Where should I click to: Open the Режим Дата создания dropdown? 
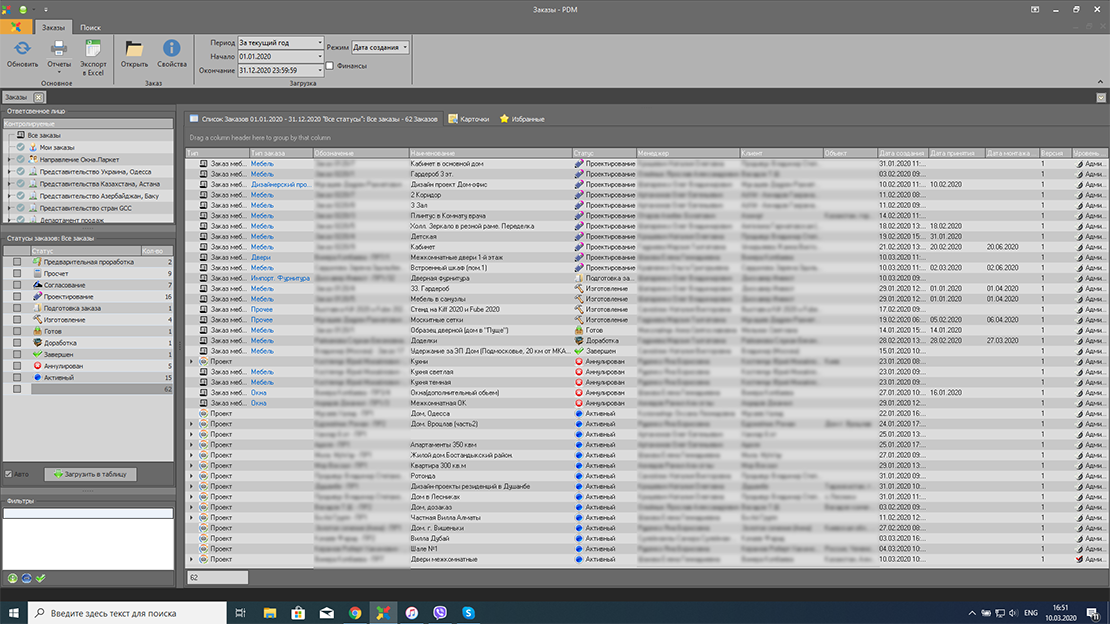click(x=405, y=47)
